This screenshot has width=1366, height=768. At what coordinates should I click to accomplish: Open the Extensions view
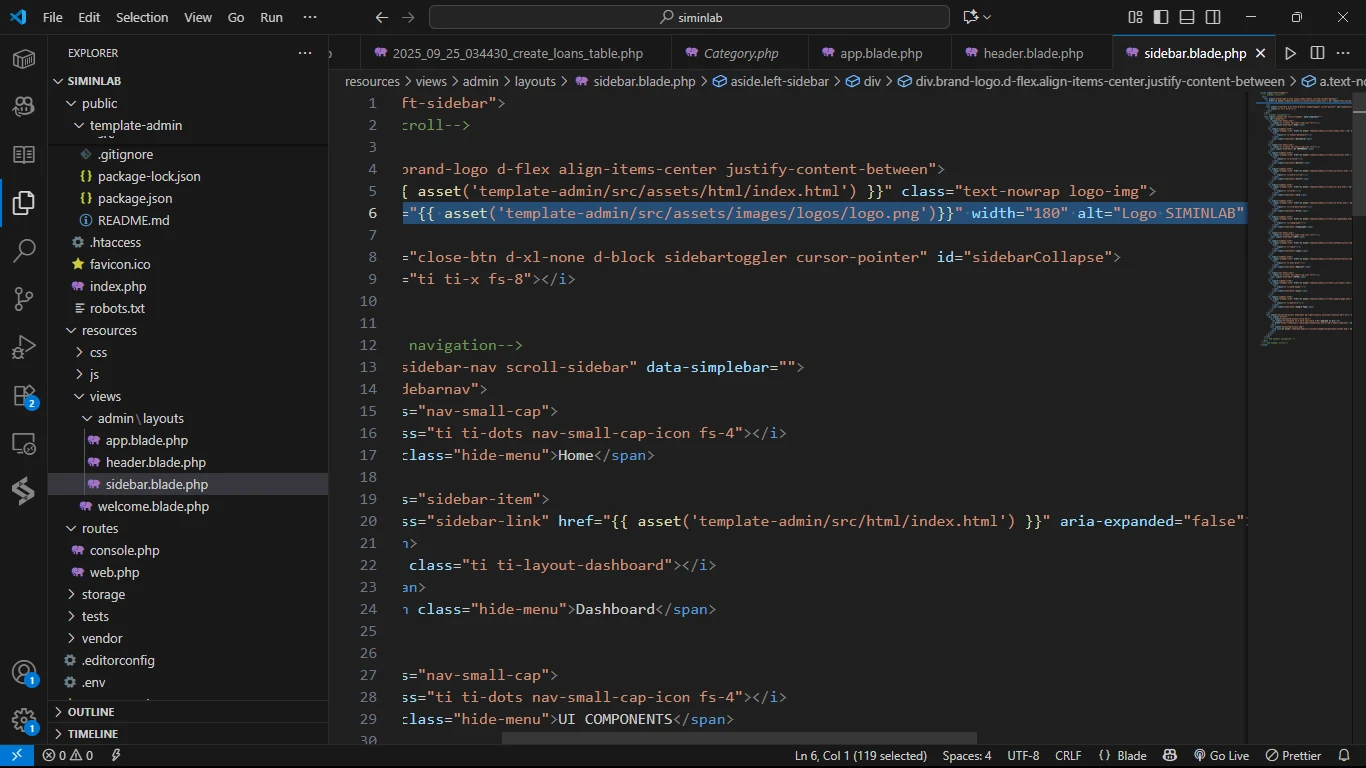(24, 396)
